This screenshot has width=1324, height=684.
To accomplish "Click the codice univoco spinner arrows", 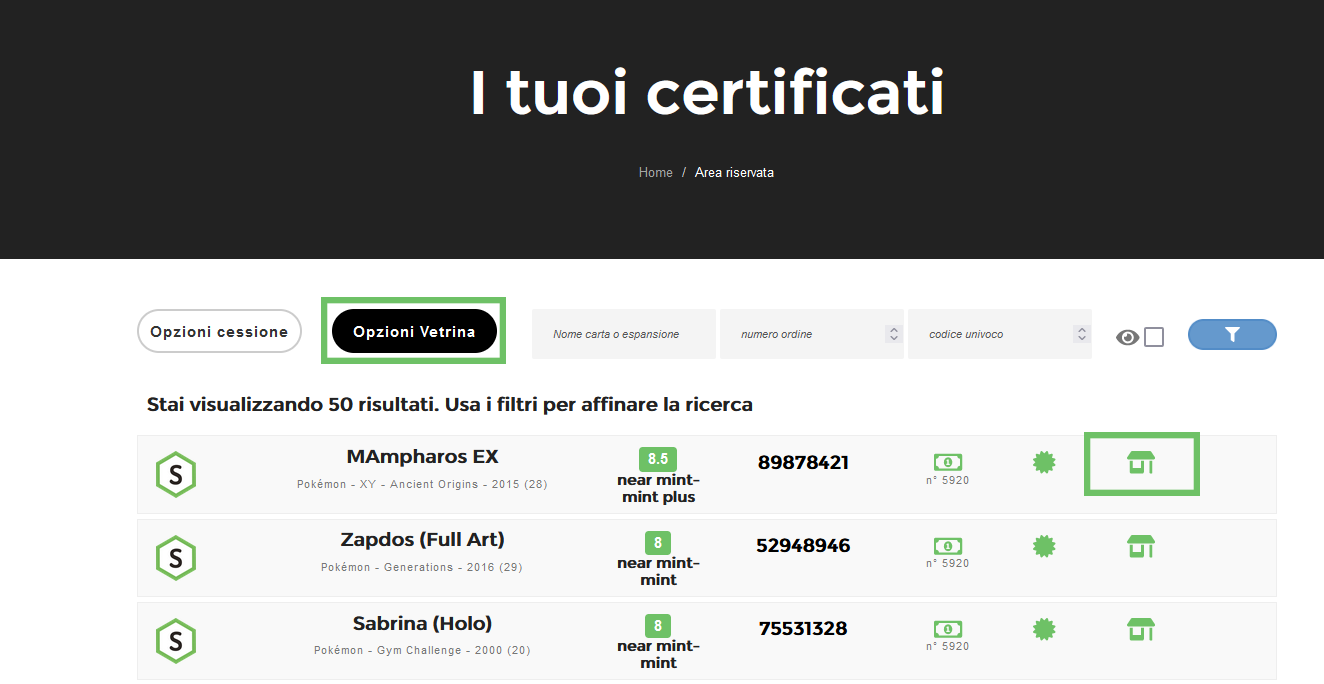I will 1081,334.
